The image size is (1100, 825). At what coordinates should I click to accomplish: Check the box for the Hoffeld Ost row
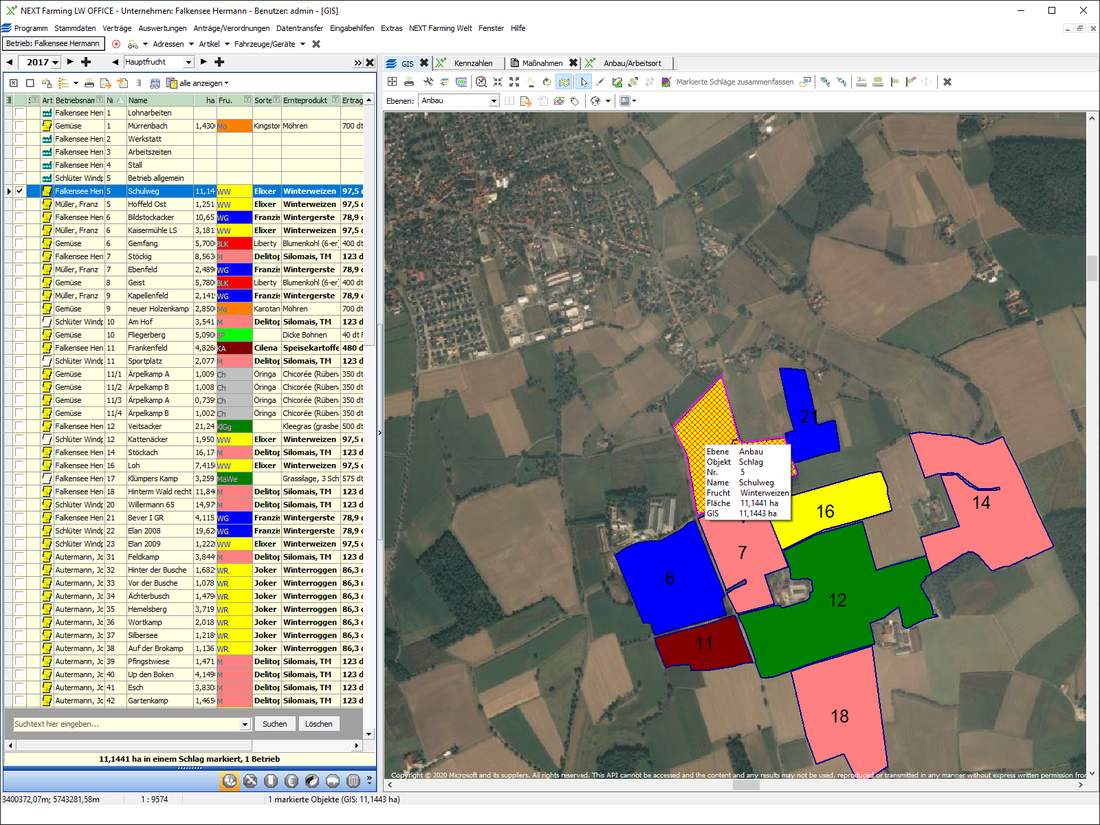20,204
